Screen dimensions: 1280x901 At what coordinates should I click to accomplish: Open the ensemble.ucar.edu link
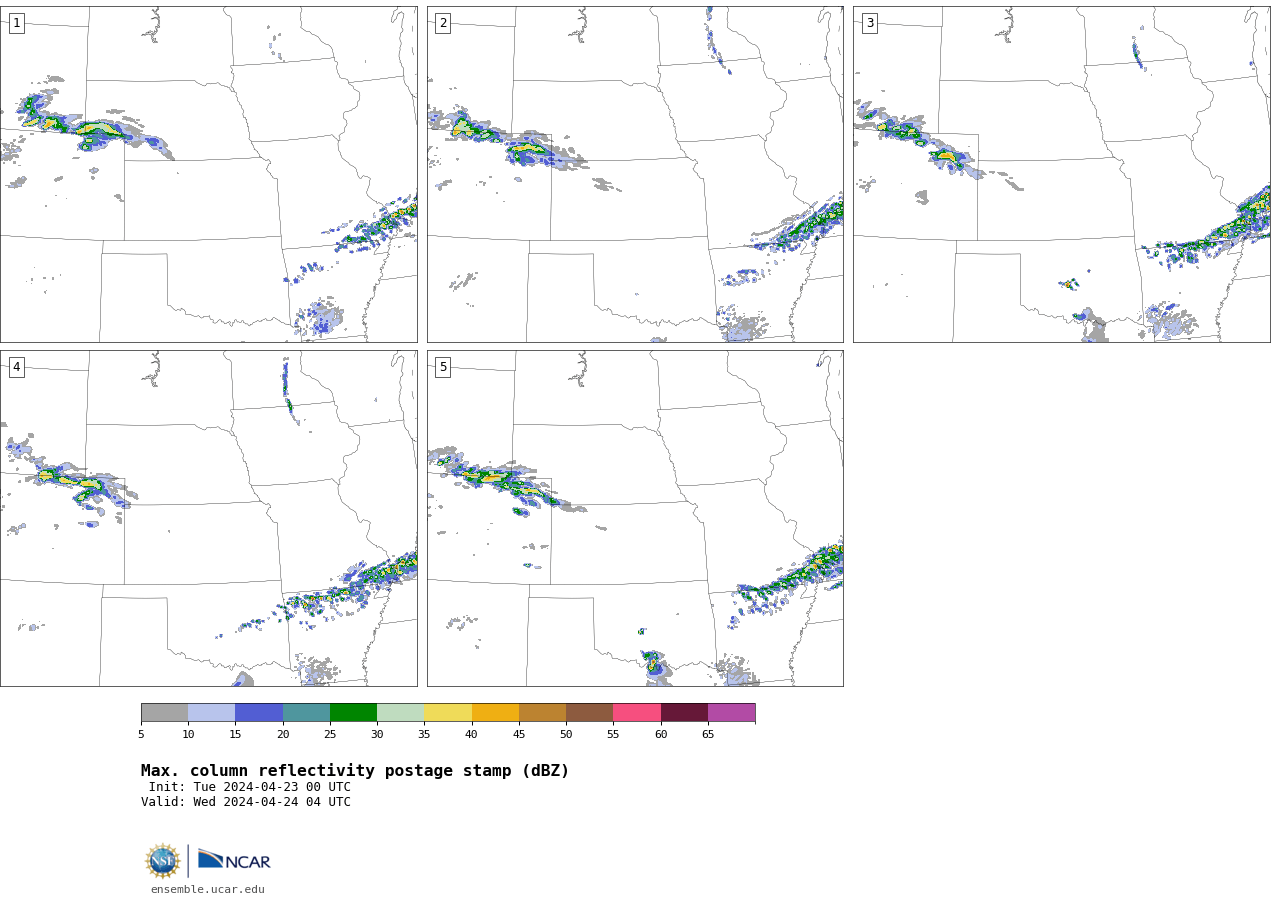click(208, 890)
